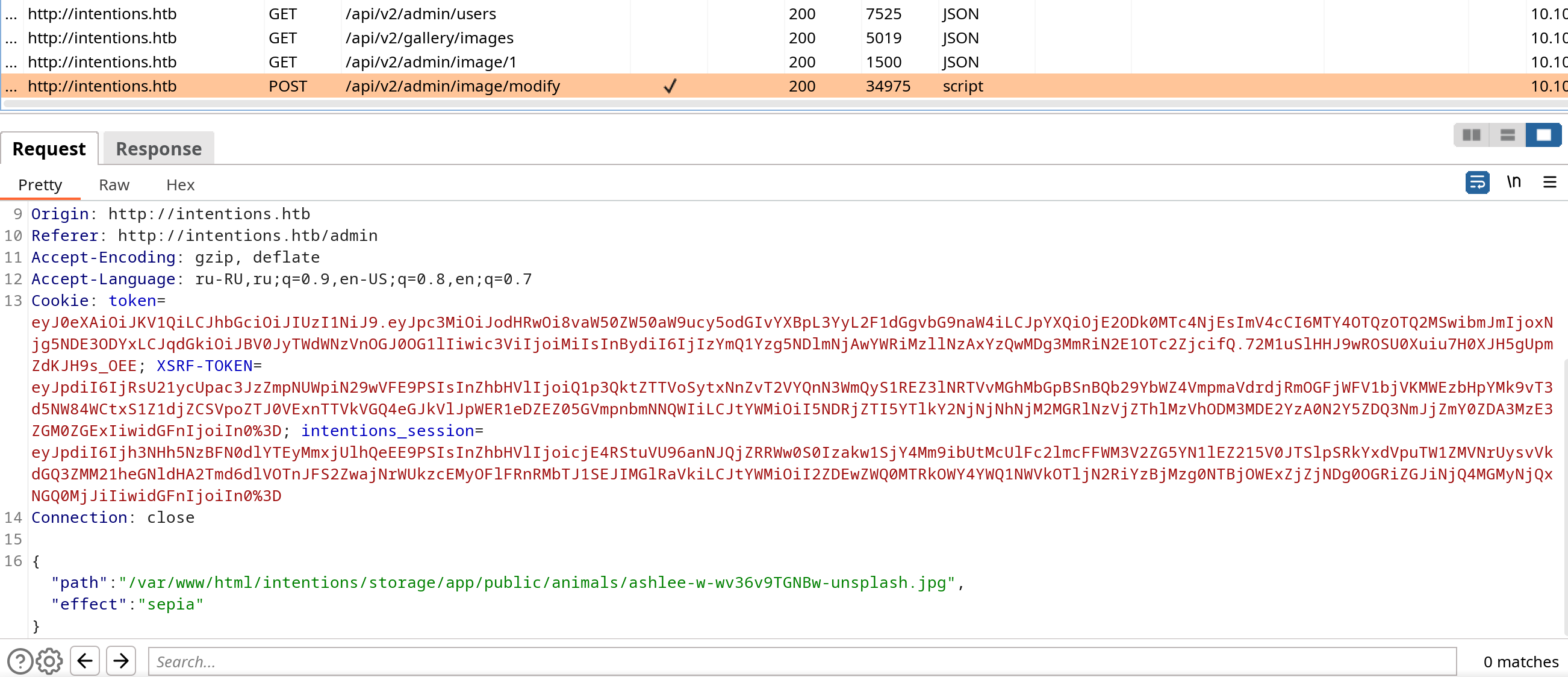Go to previous search match arrow
Image resolution: width=1568 pixels, height=677 pixels.
85,661
